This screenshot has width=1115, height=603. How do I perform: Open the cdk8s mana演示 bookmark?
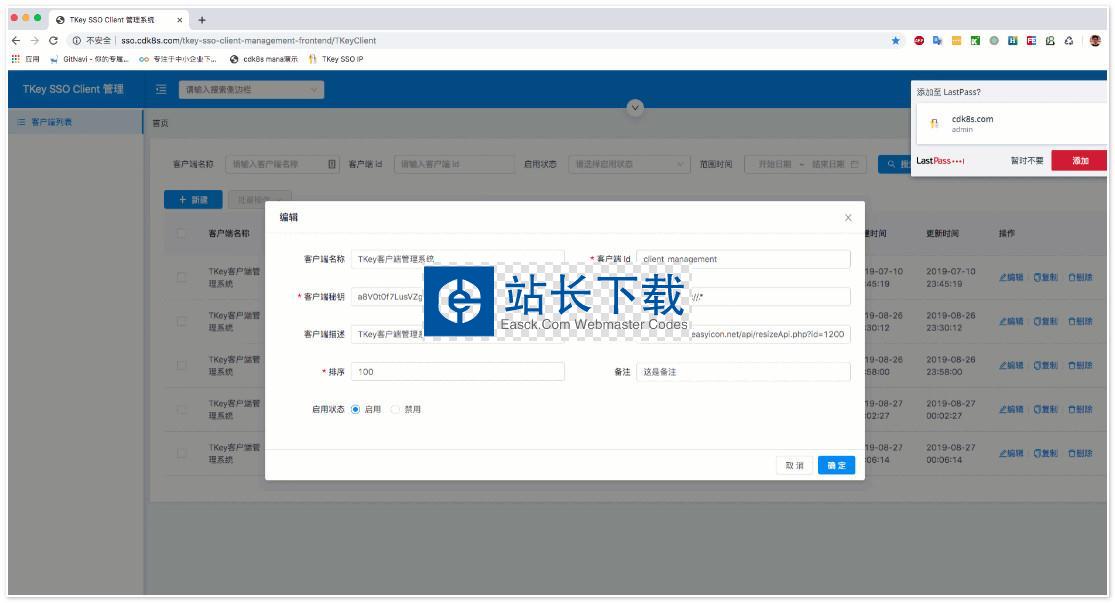click(x=264, y=59)
